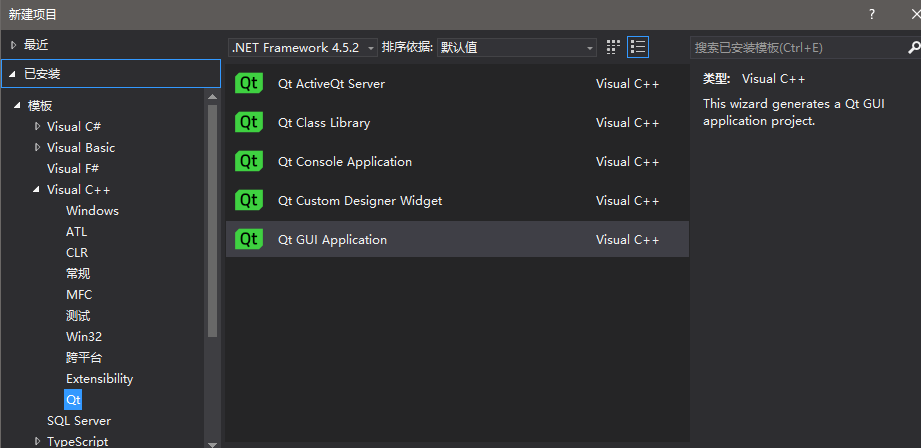Image resolution: width=921 pixels, height=448 pixels.
Task: Click the tree scrollbar up arrow
Action: (212, 96)
